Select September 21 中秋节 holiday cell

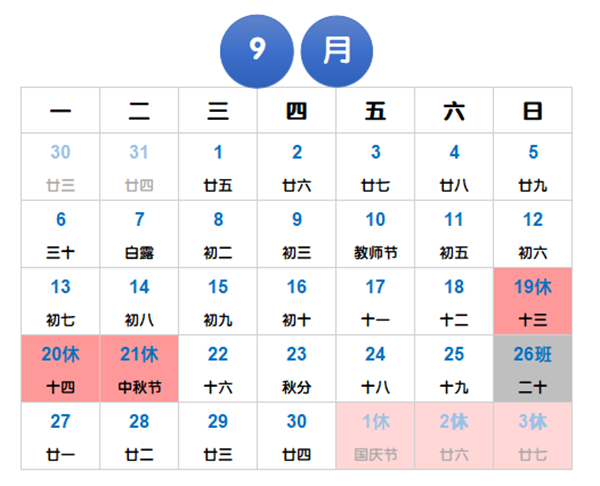click(139, 368)
